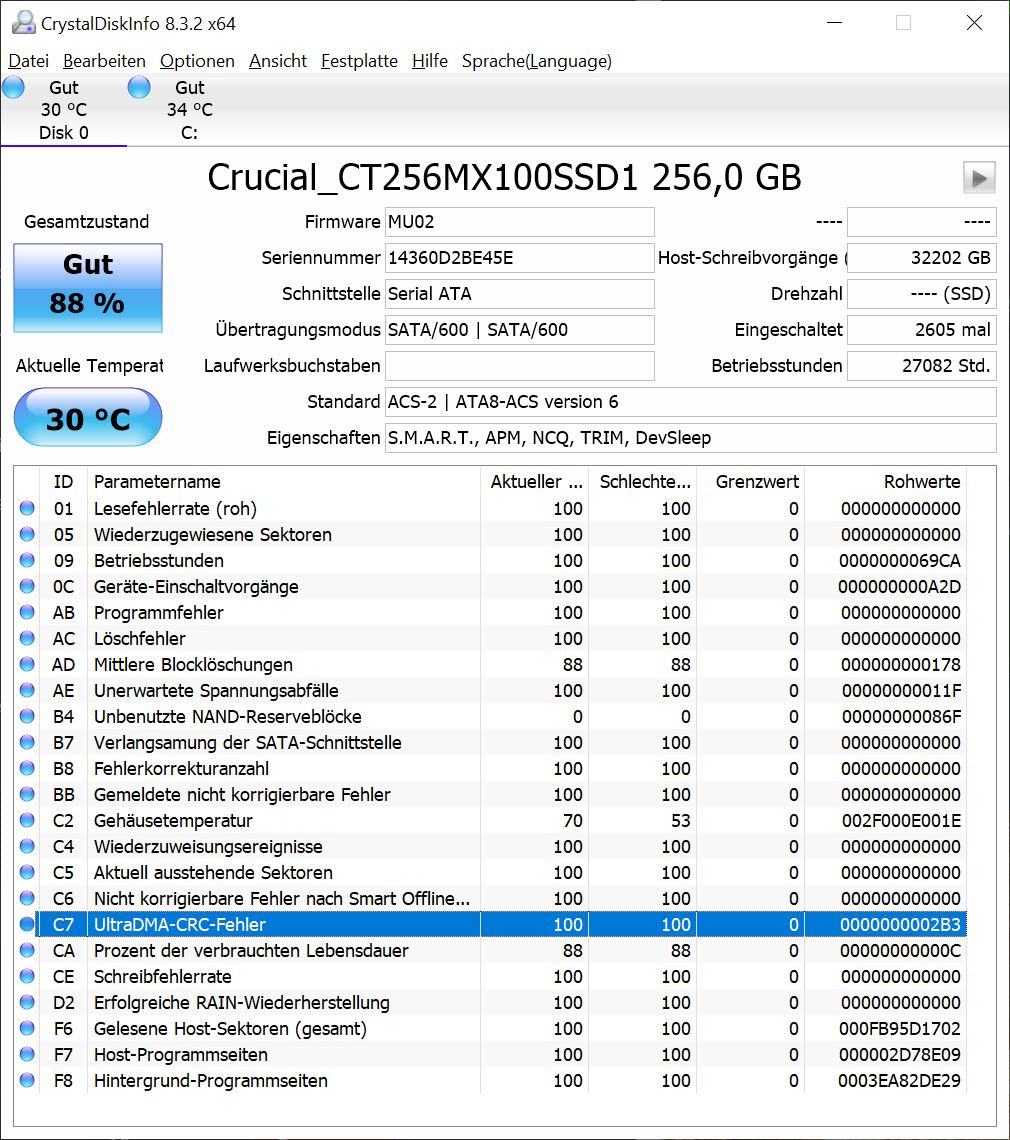Open the Bearbeiten menu
Viewport: 1010px width, 1140px height.
(104, 61)
